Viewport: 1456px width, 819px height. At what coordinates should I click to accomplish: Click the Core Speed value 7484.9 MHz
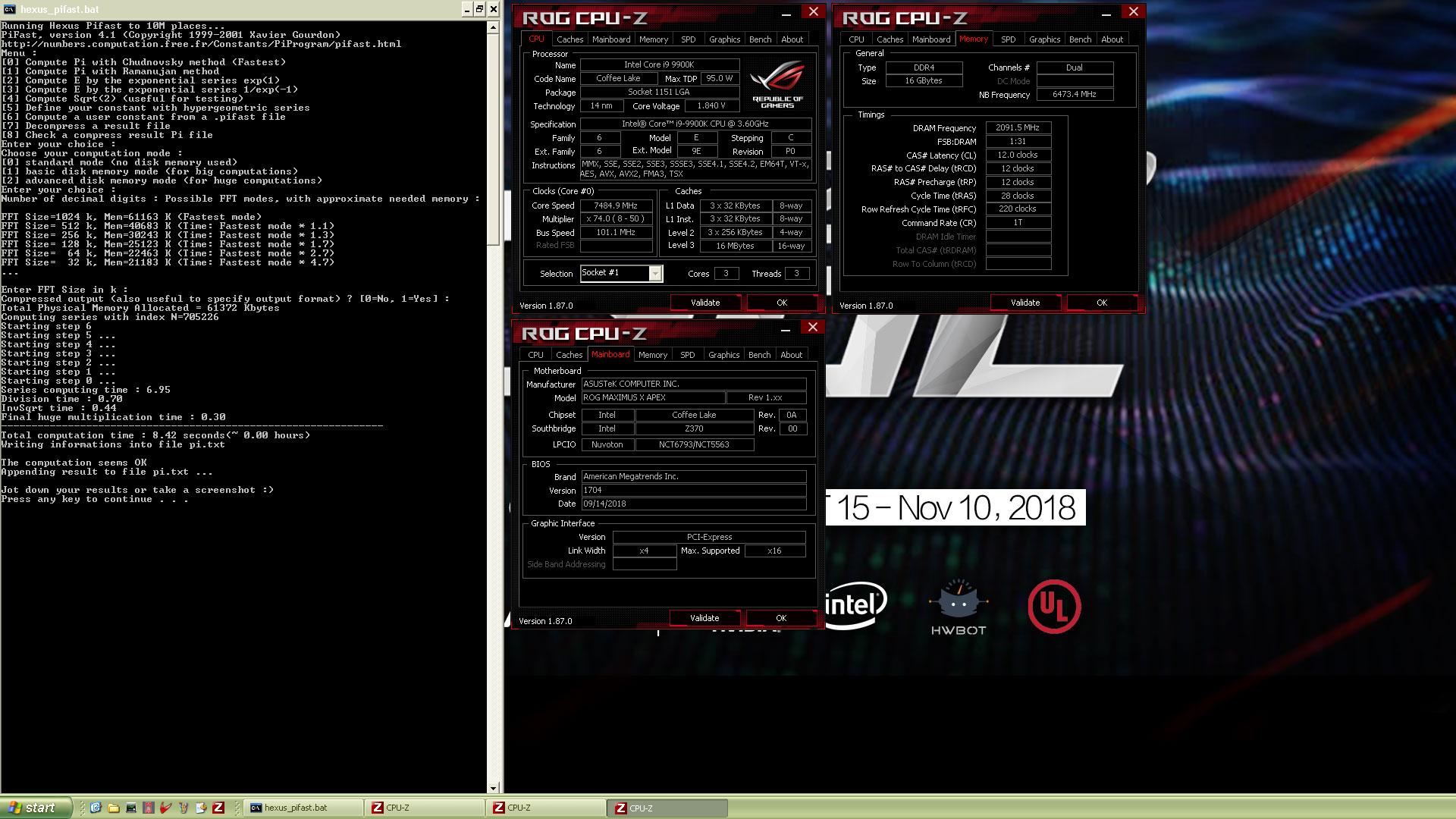(617, 206)
